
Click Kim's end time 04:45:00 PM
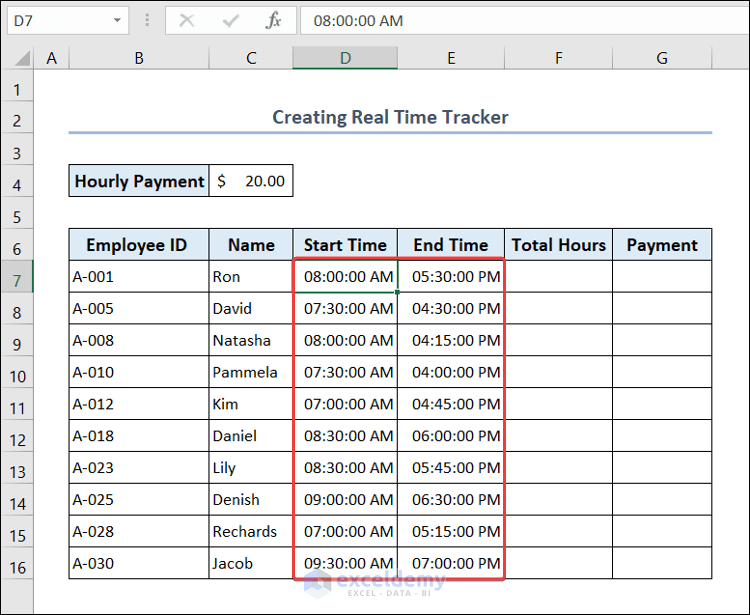451,404
